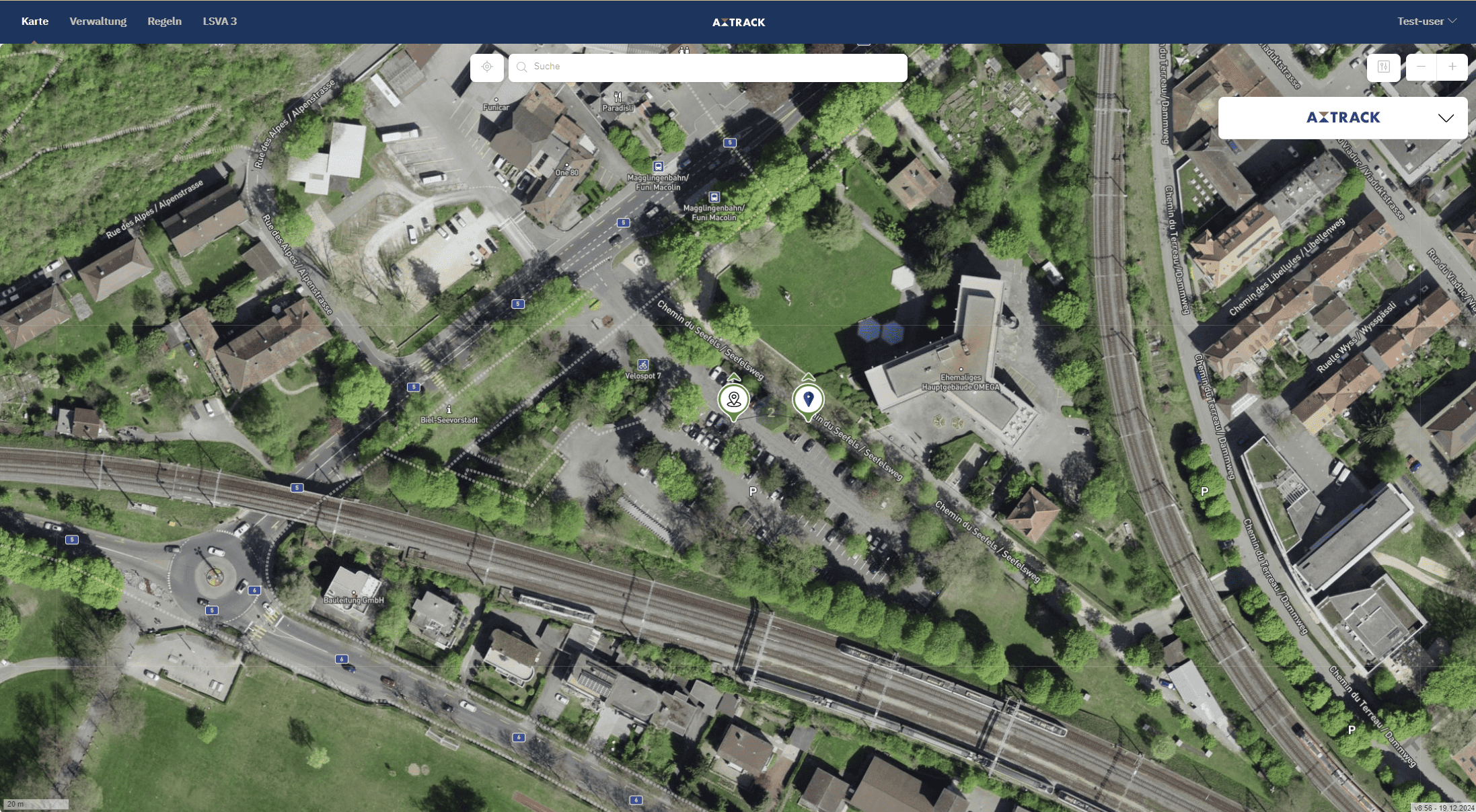Zoom out using the minus button
Viewport: 1476px width, 812px height.
pos(1421,67)
